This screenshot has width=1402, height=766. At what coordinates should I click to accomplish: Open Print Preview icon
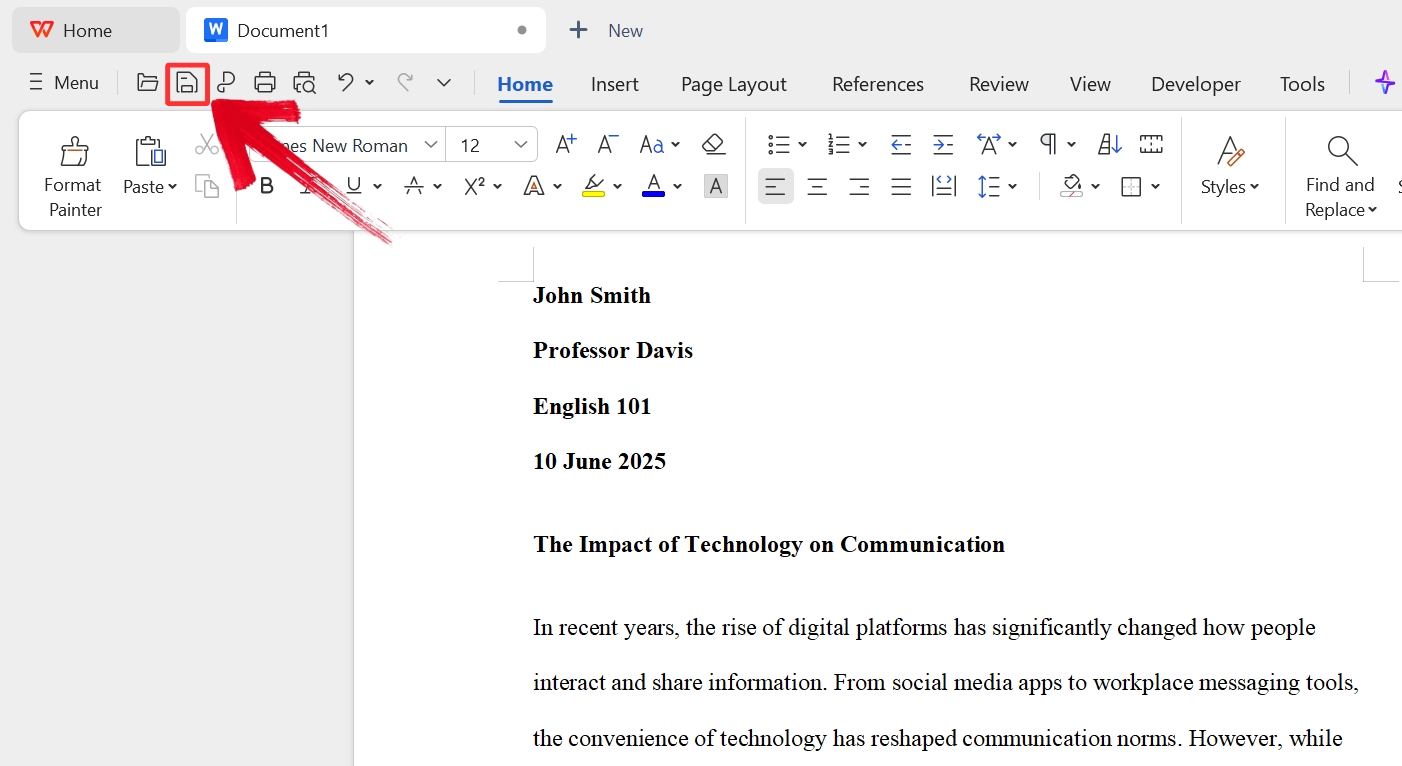(x=305, y=83)
